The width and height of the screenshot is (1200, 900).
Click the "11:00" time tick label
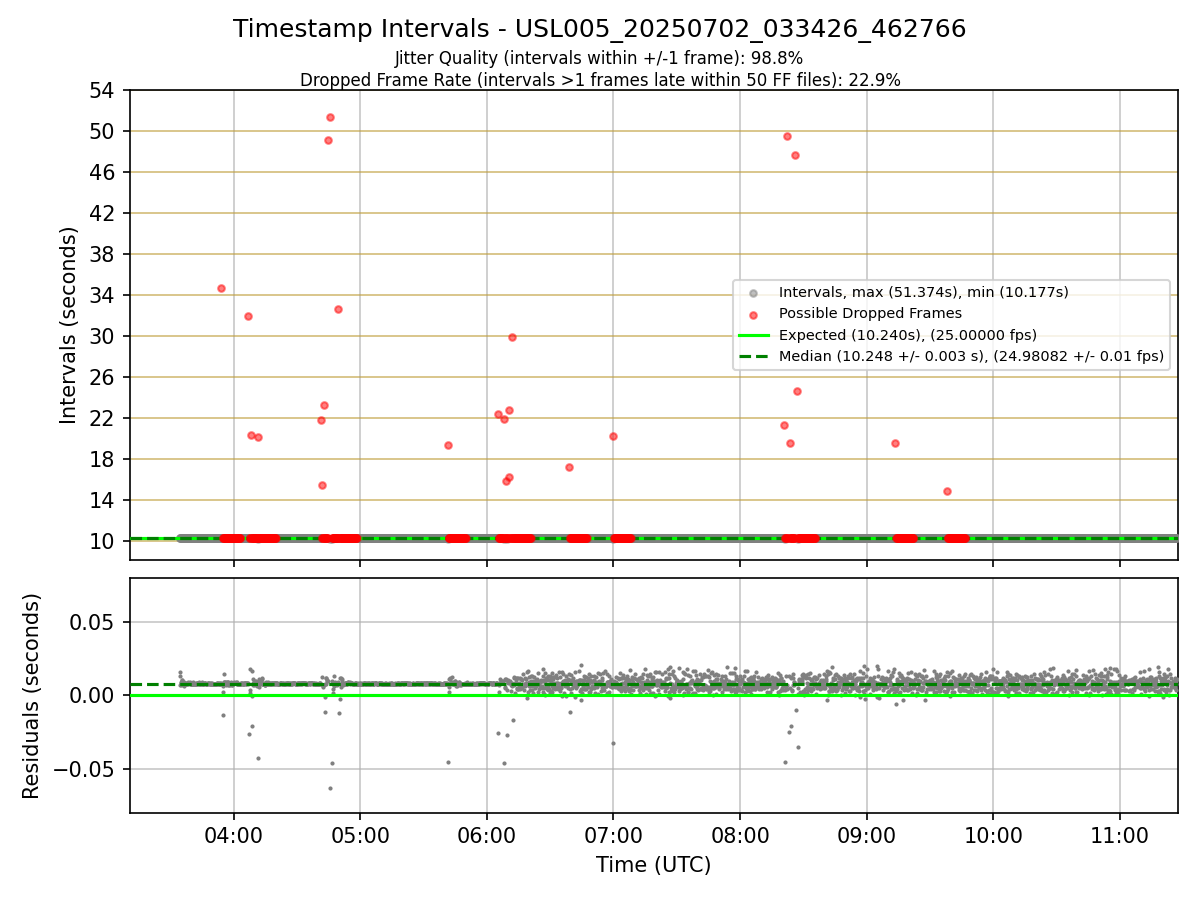1119,835
